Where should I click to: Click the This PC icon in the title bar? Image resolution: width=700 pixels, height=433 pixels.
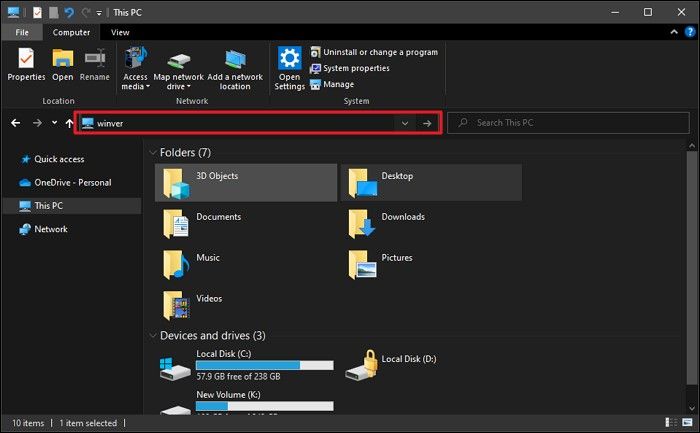(x=13, y=12)
